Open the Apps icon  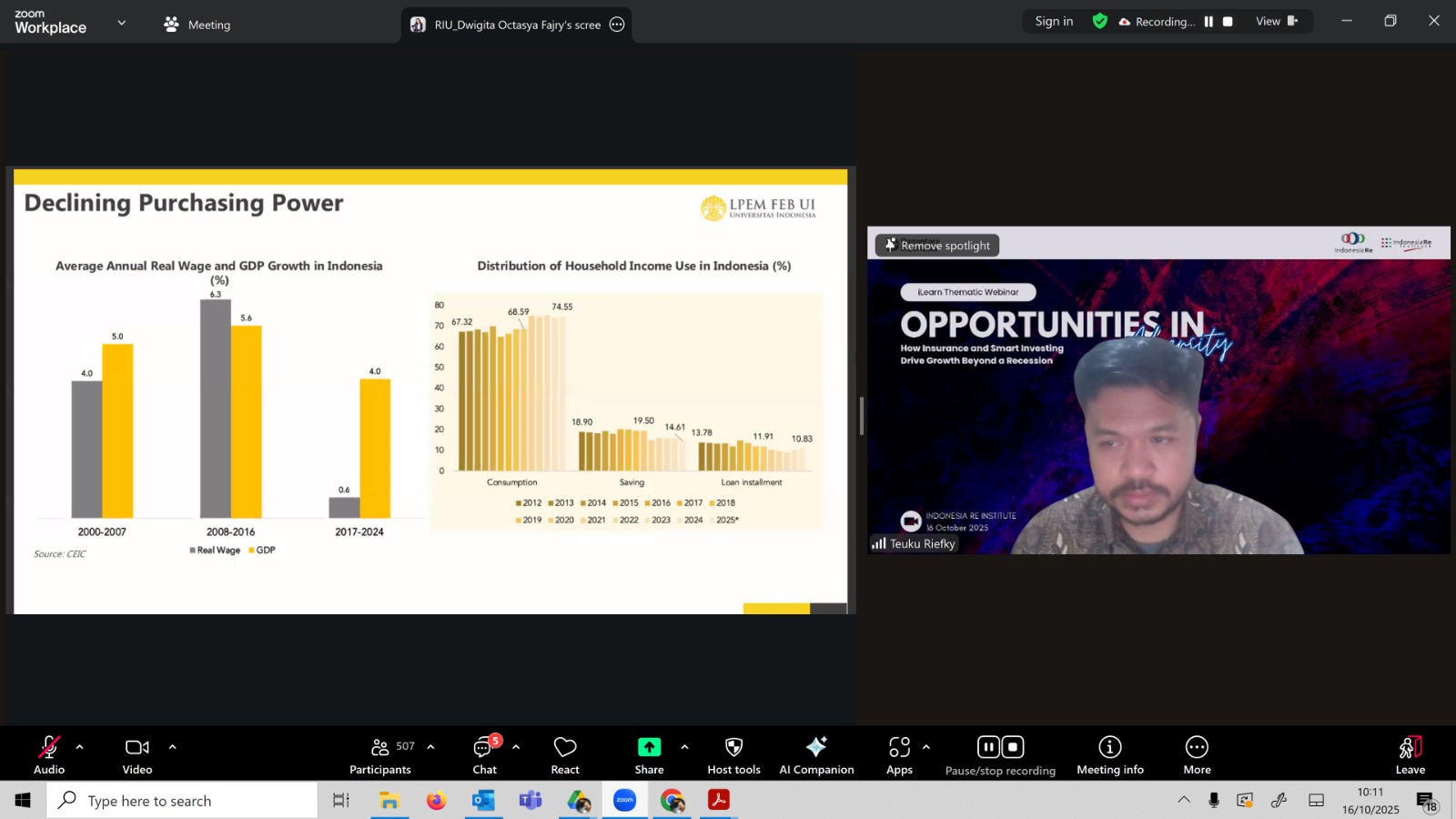click(899, 754)
